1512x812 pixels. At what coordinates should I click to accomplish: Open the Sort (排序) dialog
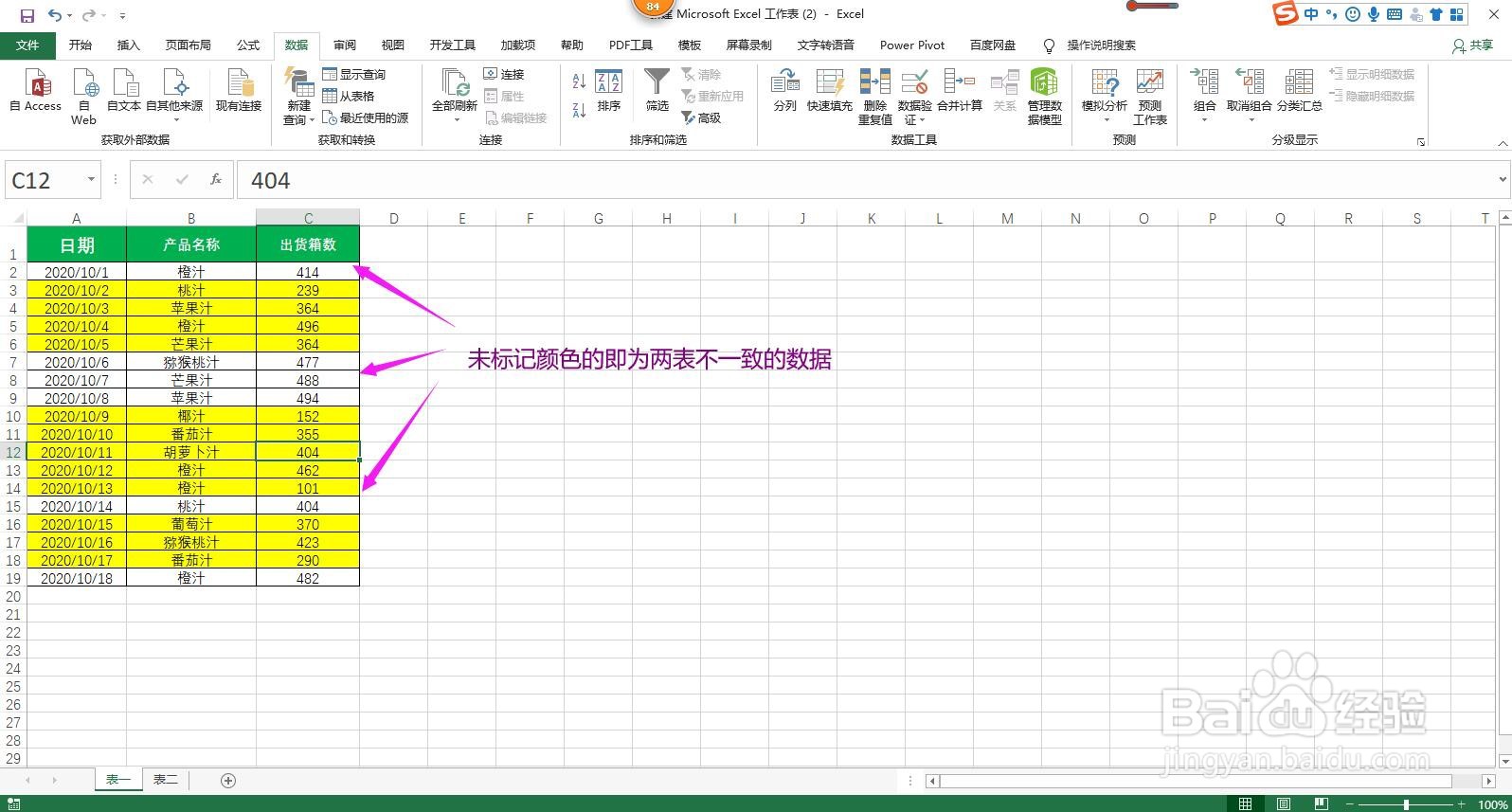coord(608,92)
